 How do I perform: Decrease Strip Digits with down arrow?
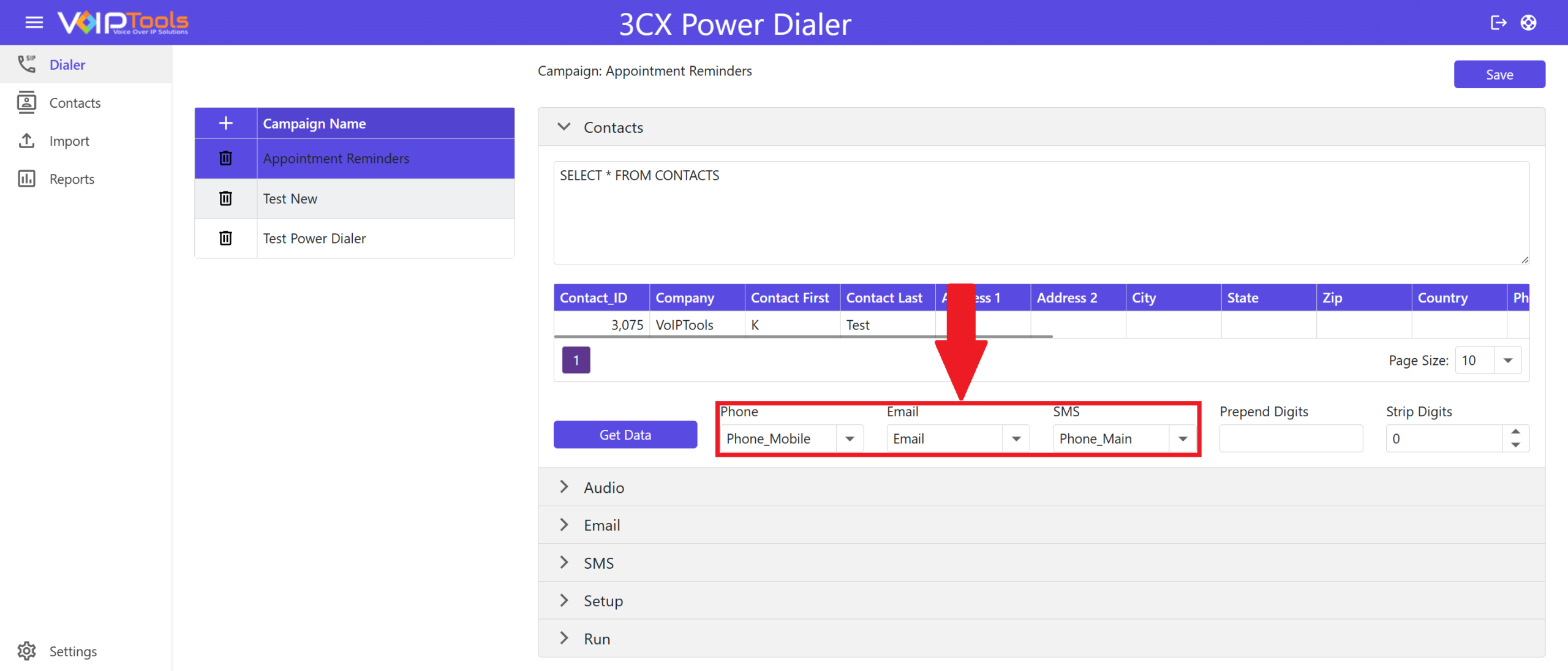pos(1516,445)
